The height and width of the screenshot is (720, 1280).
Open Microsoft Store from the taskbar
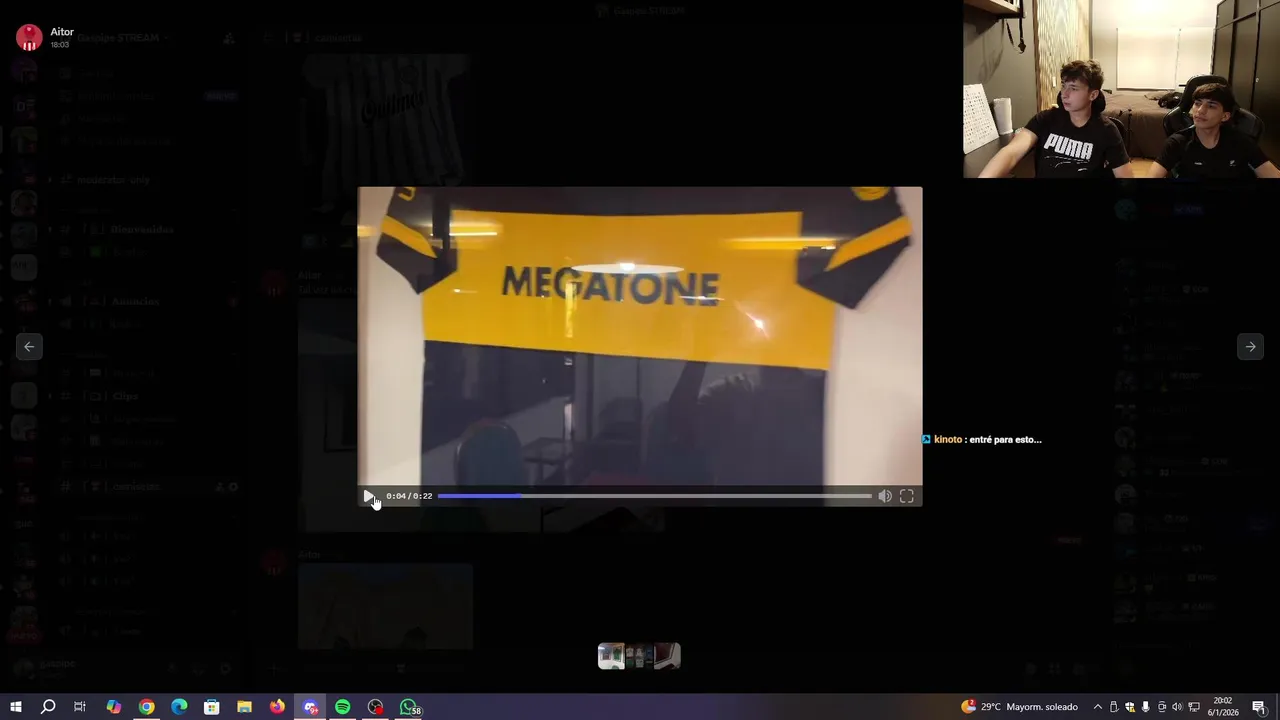(212, 707)
